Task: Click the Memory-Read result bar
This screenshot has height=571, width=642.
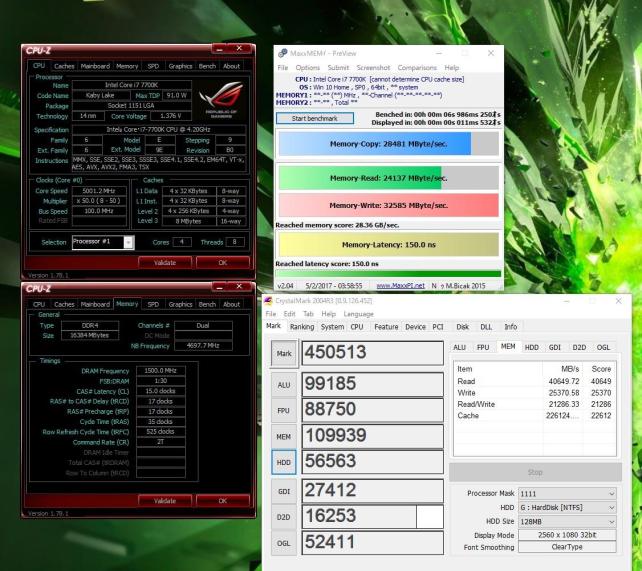Action: (389, 178)
